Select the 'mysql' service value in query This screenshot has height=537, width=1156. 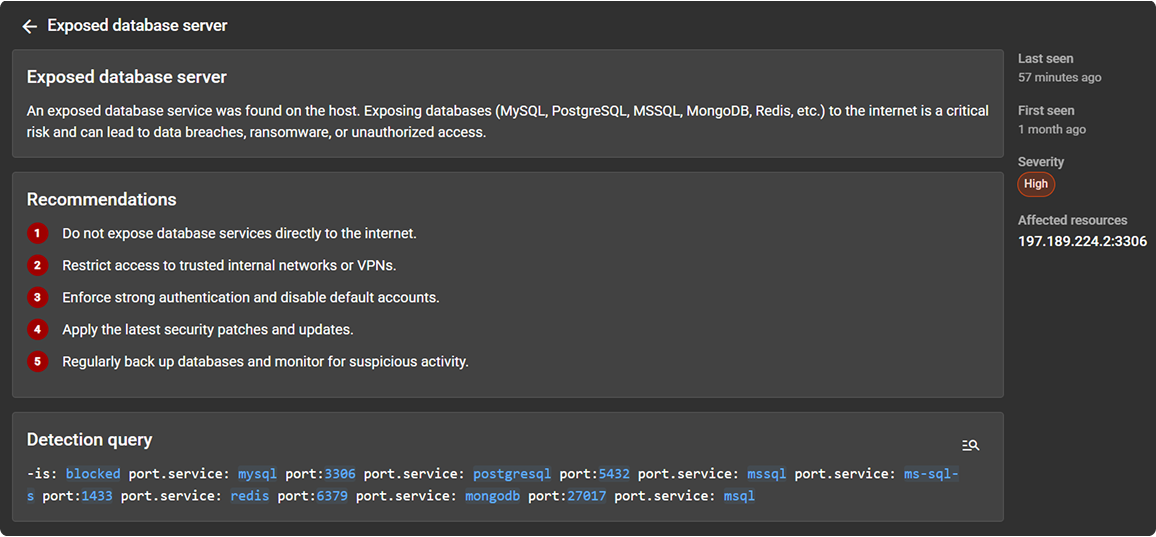tap(257, 474)
